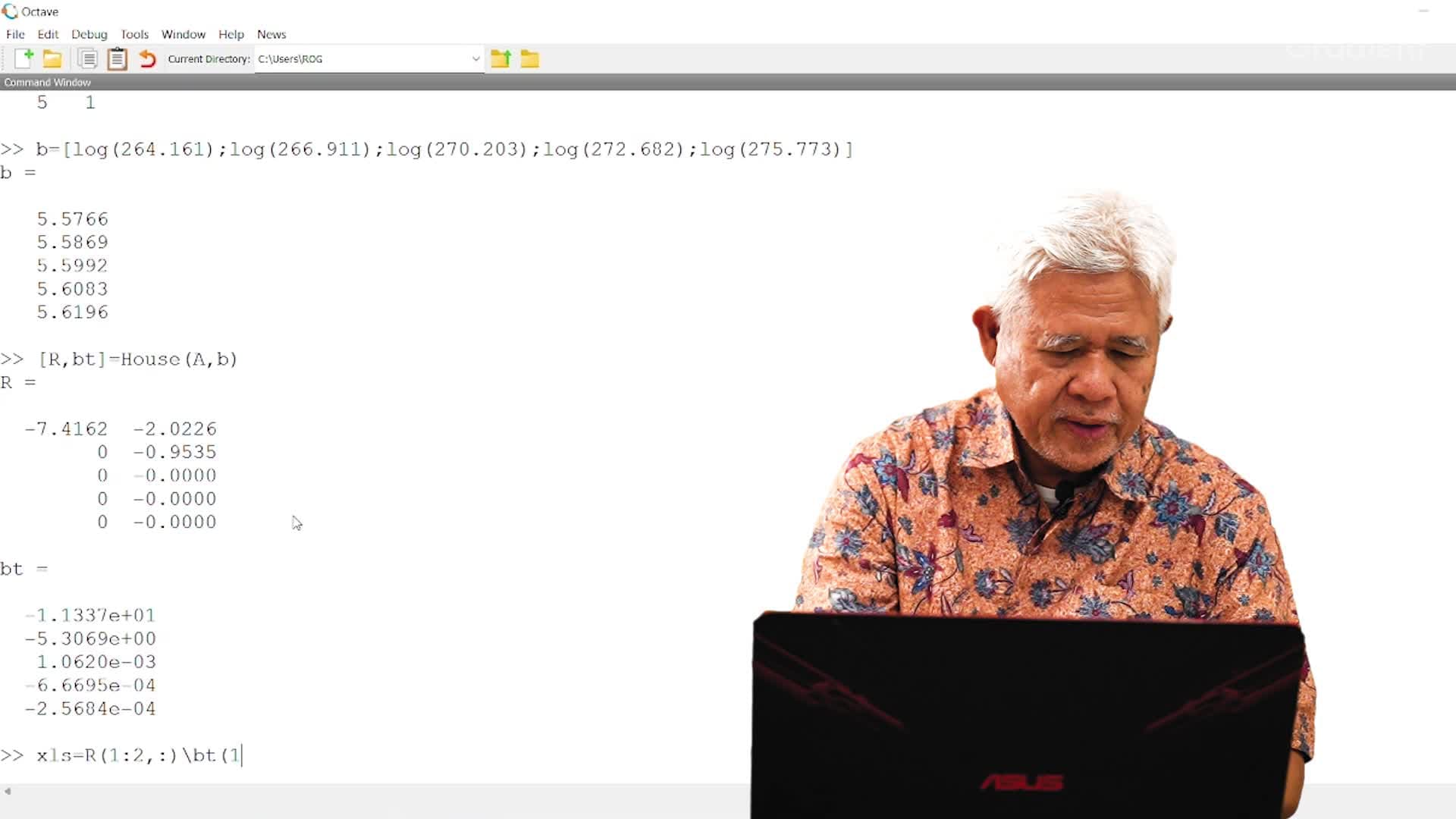1456x819 pixels.
Task: Expand the Current Directory dropdown
Action: coord(475,58)
